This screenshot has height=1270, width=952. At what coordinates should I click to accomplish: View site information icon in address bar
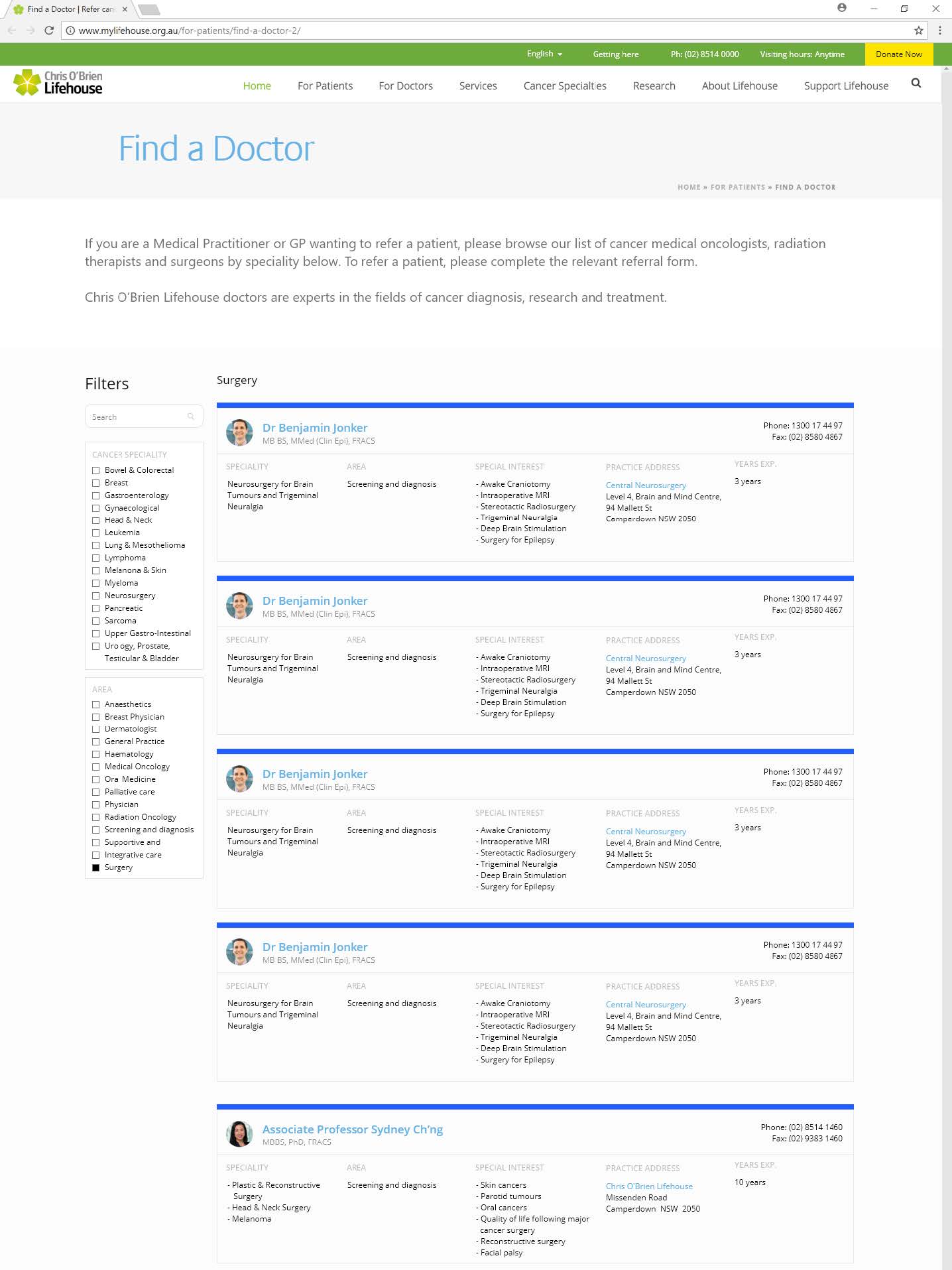(x=70, y=31)
